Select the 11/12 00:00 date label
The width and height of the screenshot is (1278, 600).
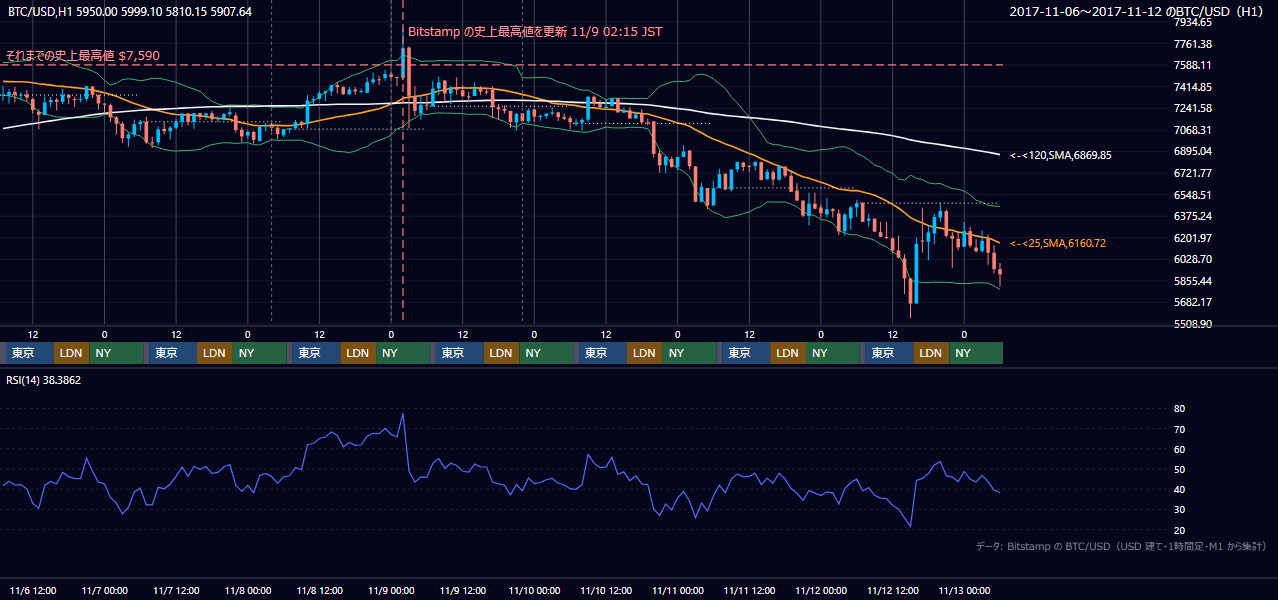pos(821,590)
